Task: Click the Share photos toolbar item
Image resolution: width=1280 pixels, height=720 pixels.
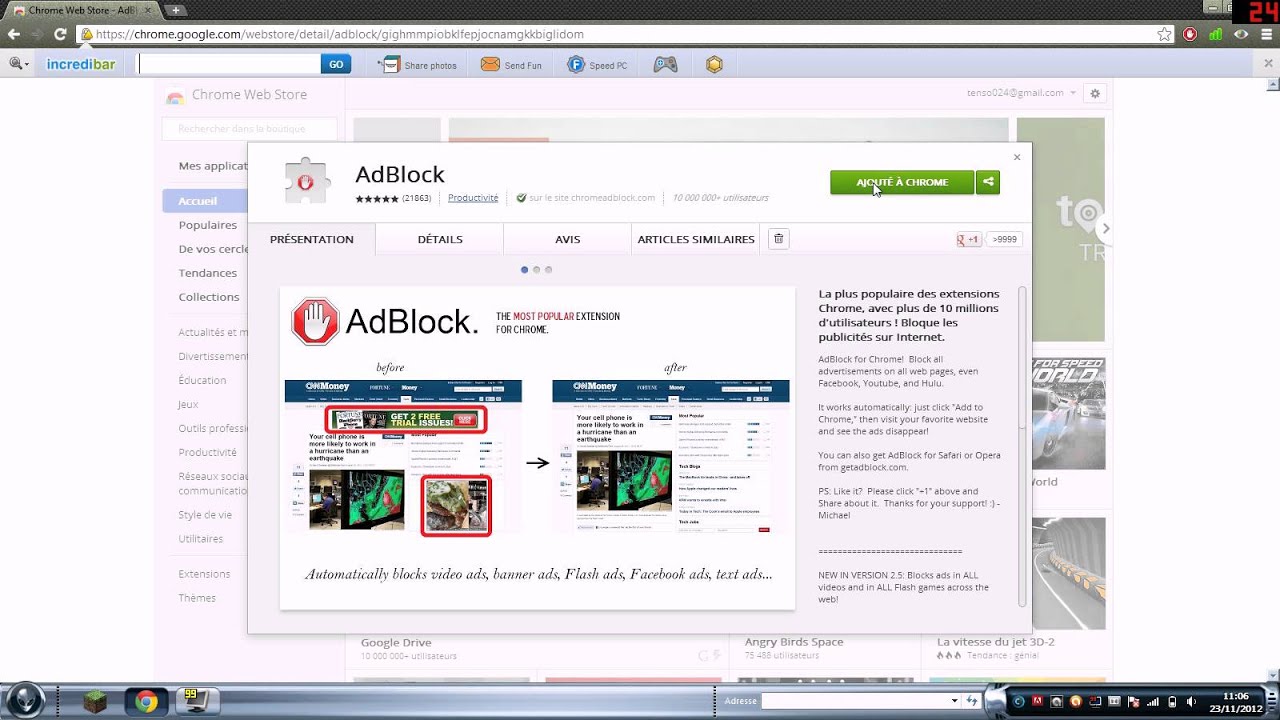Action: coord(417,65)
